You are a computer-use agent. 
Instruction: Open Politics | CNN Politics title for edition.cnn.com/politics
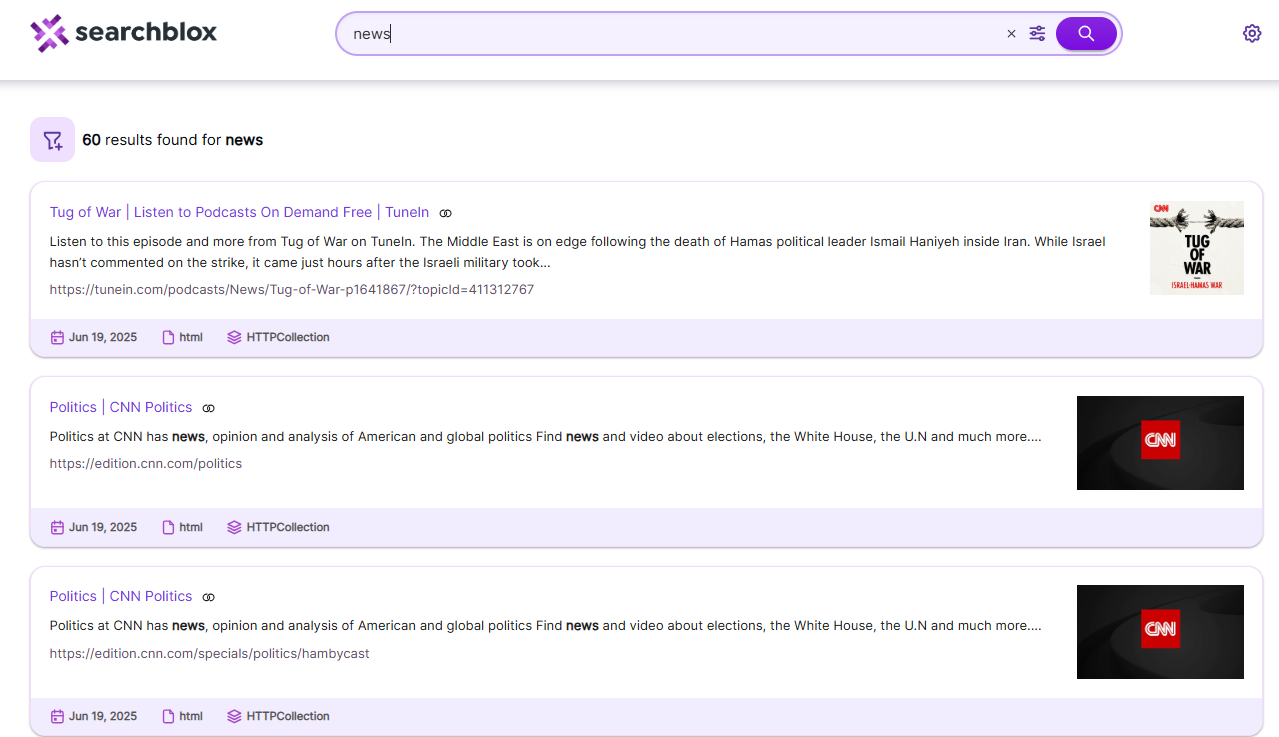pos(121,407)
